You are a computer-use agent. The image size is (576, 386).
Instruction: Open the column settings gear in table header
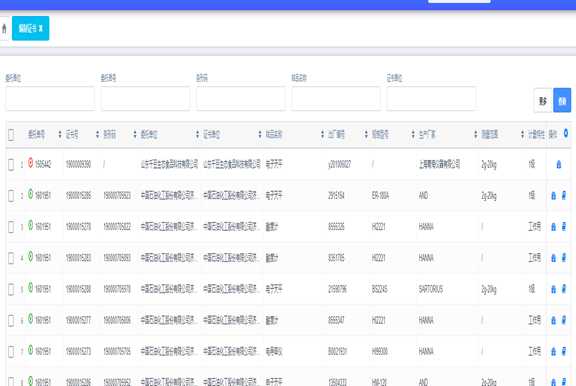566,133
